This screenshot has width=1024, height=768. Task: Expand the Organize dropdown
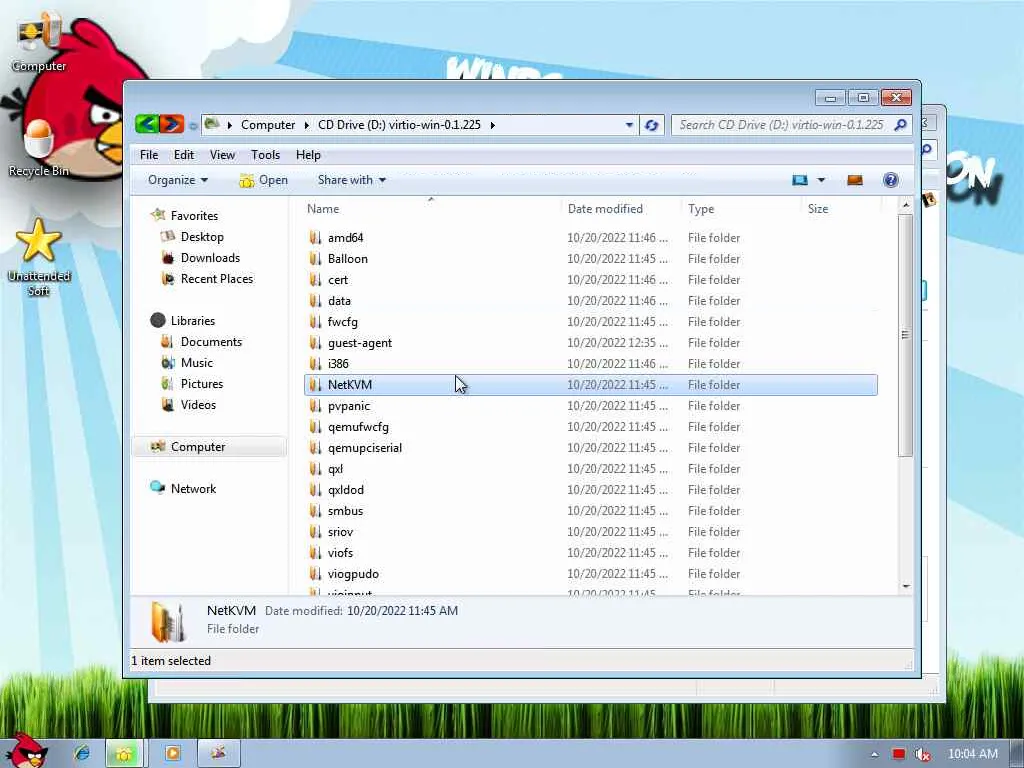coord(178,180)
